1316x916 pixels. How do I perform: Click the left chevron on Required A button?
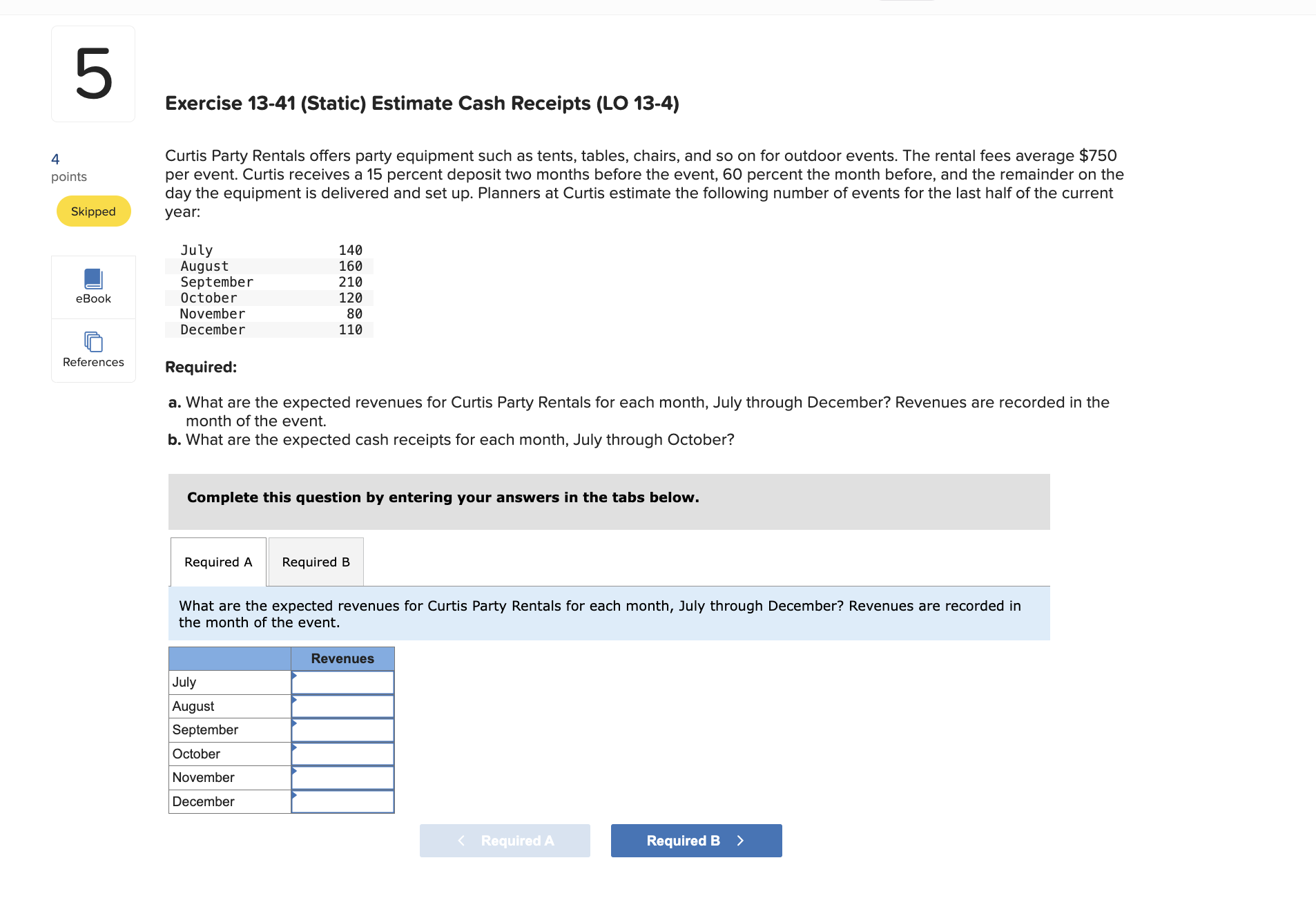point(461,841)
